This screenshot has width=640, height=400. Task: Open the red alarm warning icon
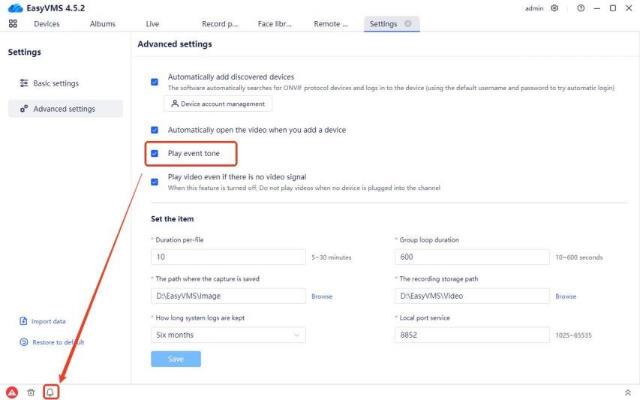(x=12, y=392)
